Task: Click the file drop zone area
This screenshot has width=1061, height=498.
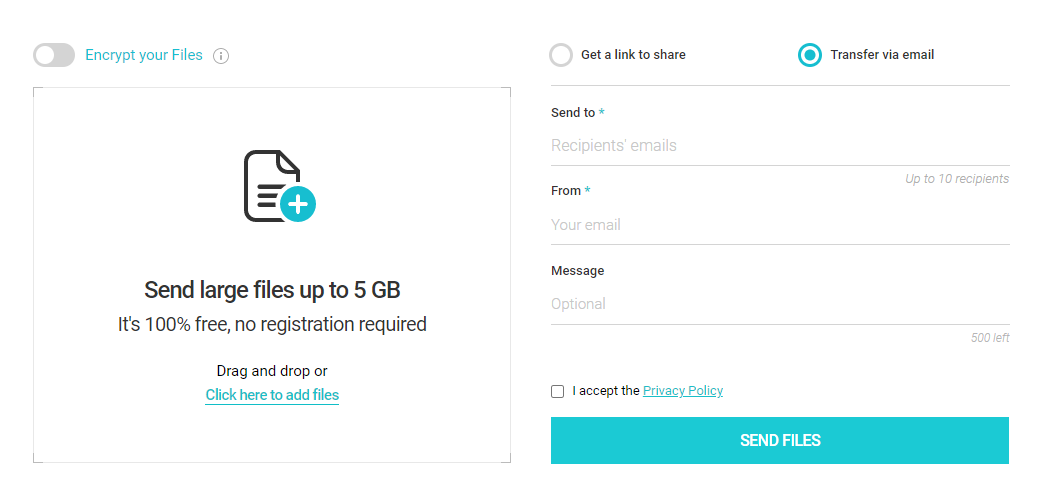Action: pos(272,275)
